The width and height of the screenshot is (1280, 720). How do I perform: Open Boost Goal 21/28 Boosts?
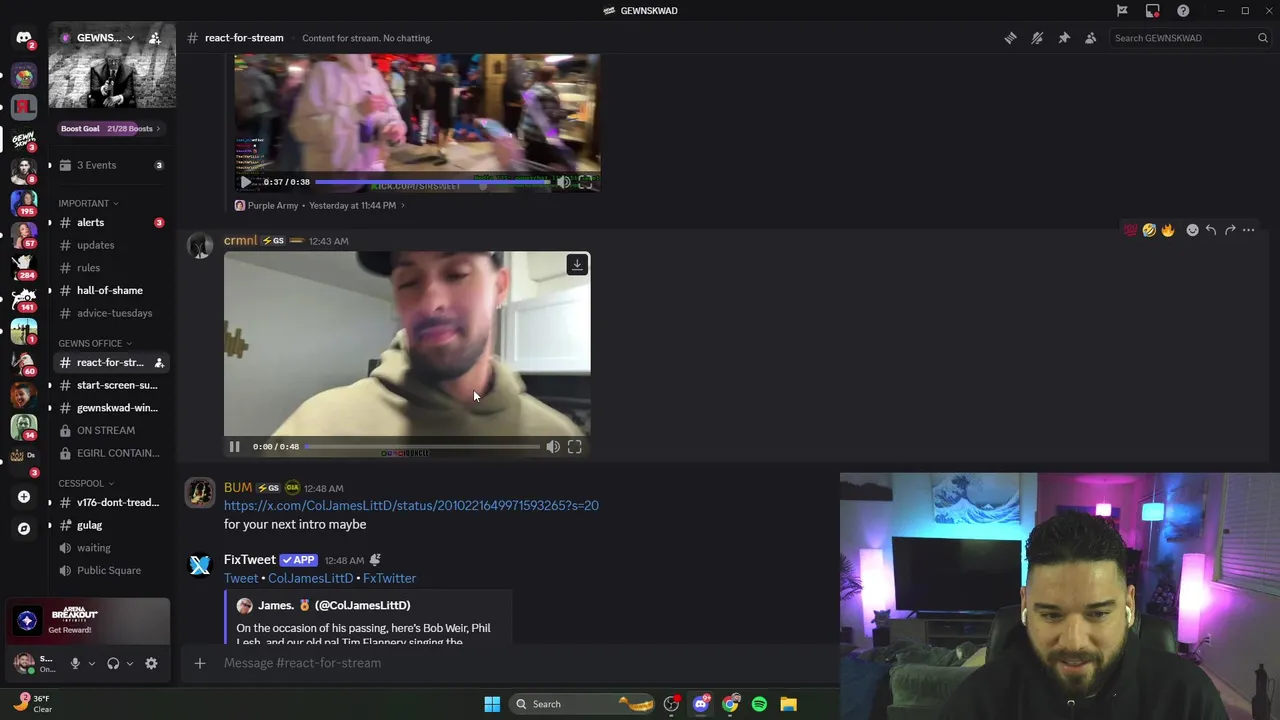tap(110, 128)
